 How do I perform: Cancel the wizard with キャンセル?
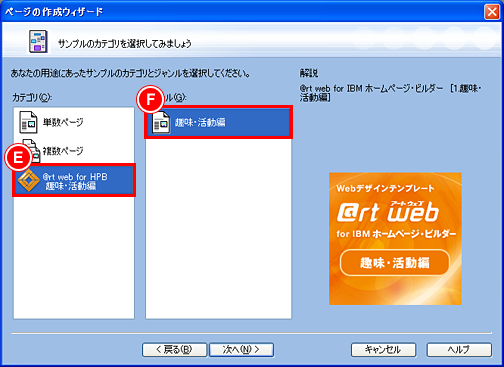point(383,350)
